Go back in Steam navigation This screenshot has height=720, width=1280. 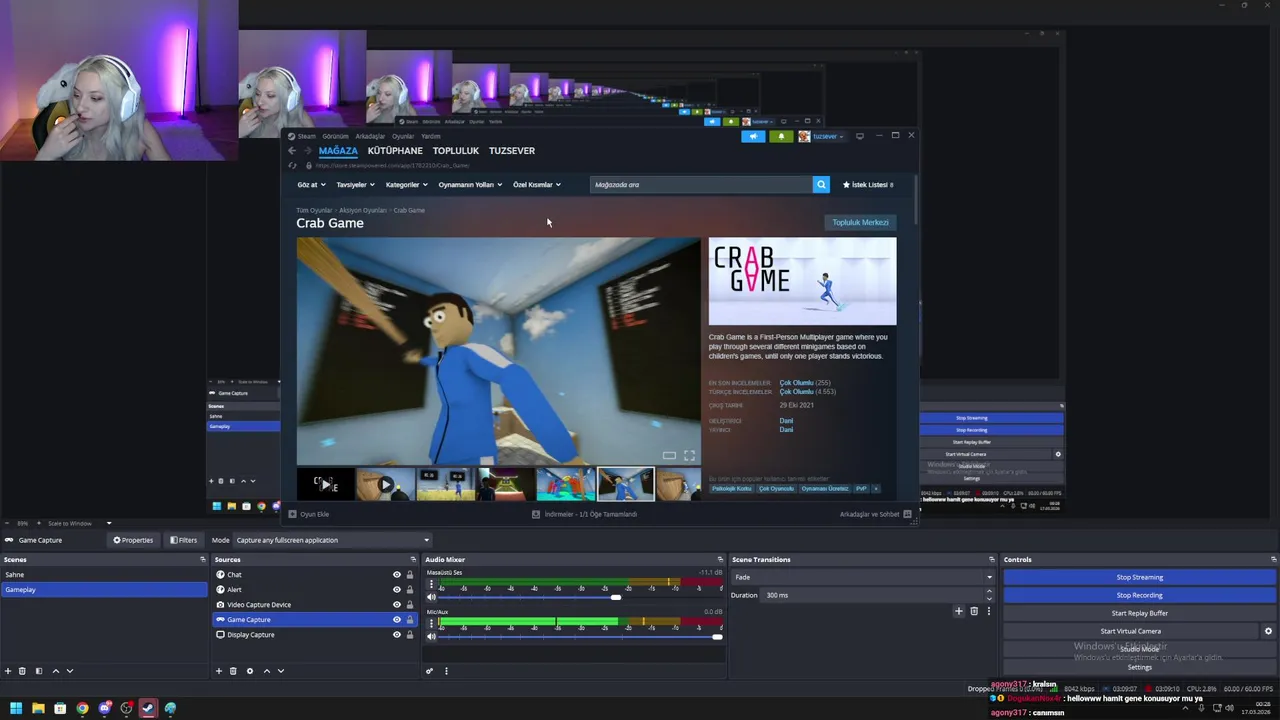(292, 151)
